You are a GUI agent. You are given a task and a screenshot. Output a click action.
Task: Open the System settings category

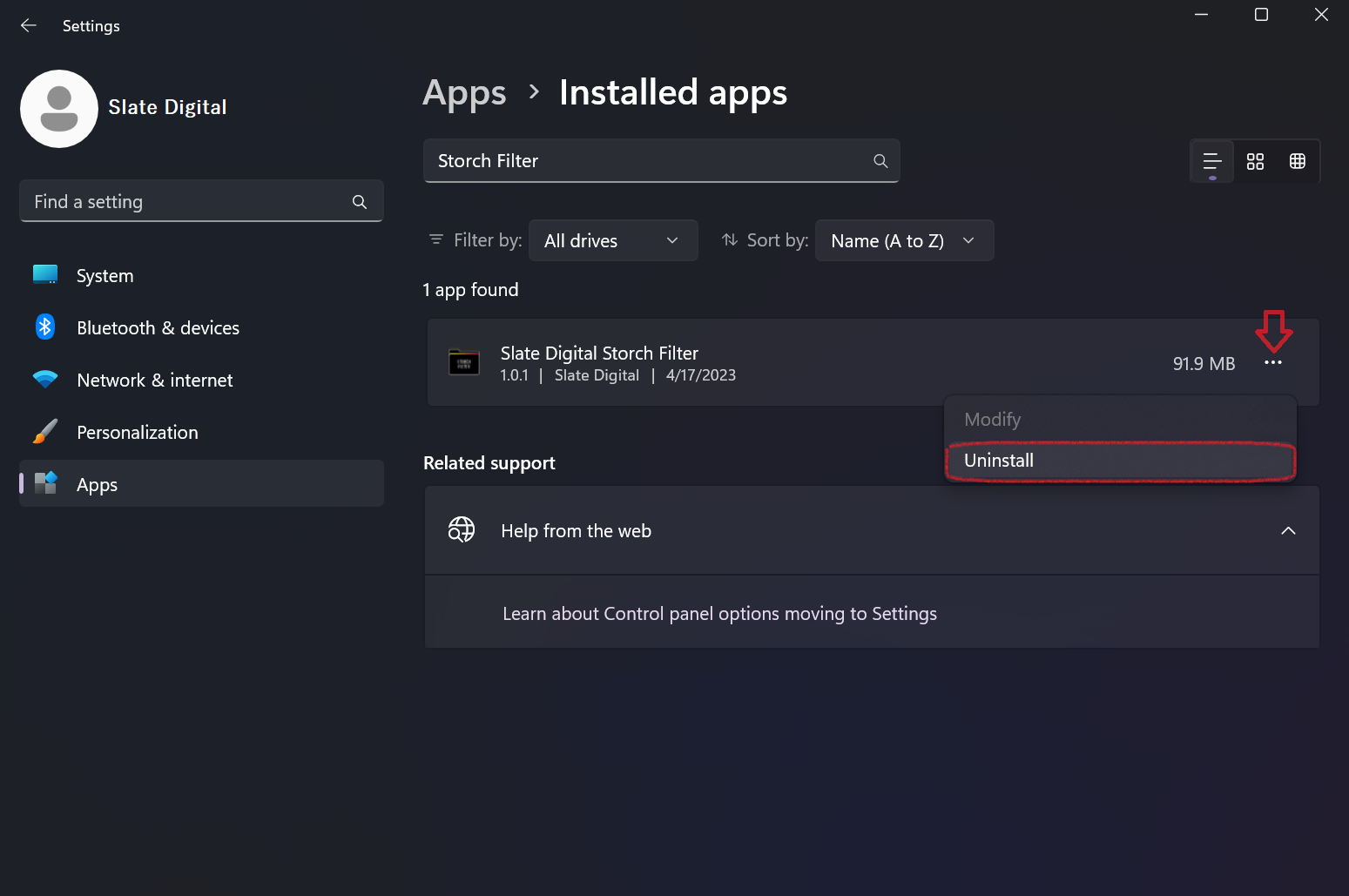click(x=201, y=276)
